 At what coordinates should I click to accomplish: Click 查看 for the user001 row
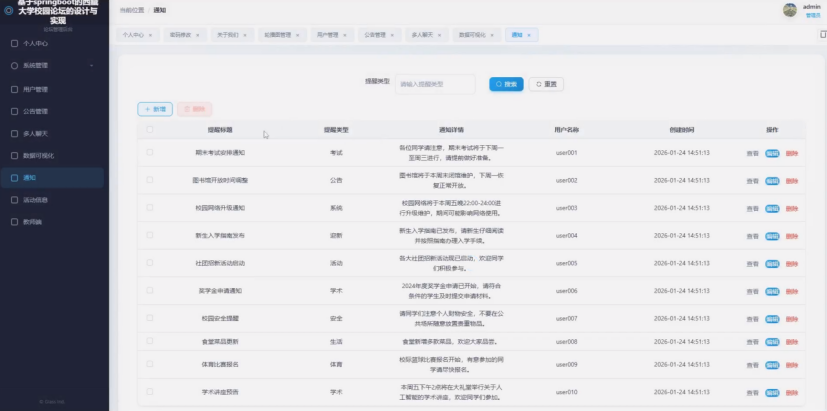753,154
